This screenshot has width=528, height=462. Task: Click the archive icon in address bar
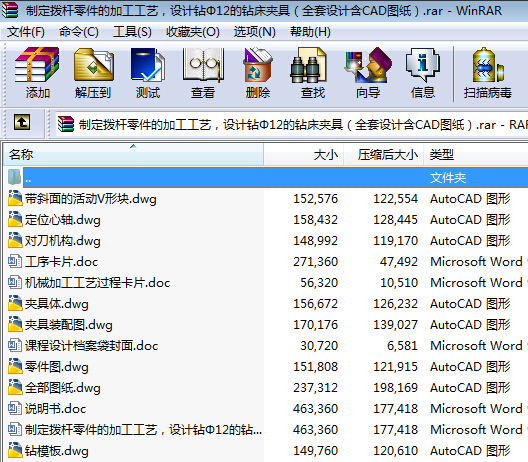[66, 124]
